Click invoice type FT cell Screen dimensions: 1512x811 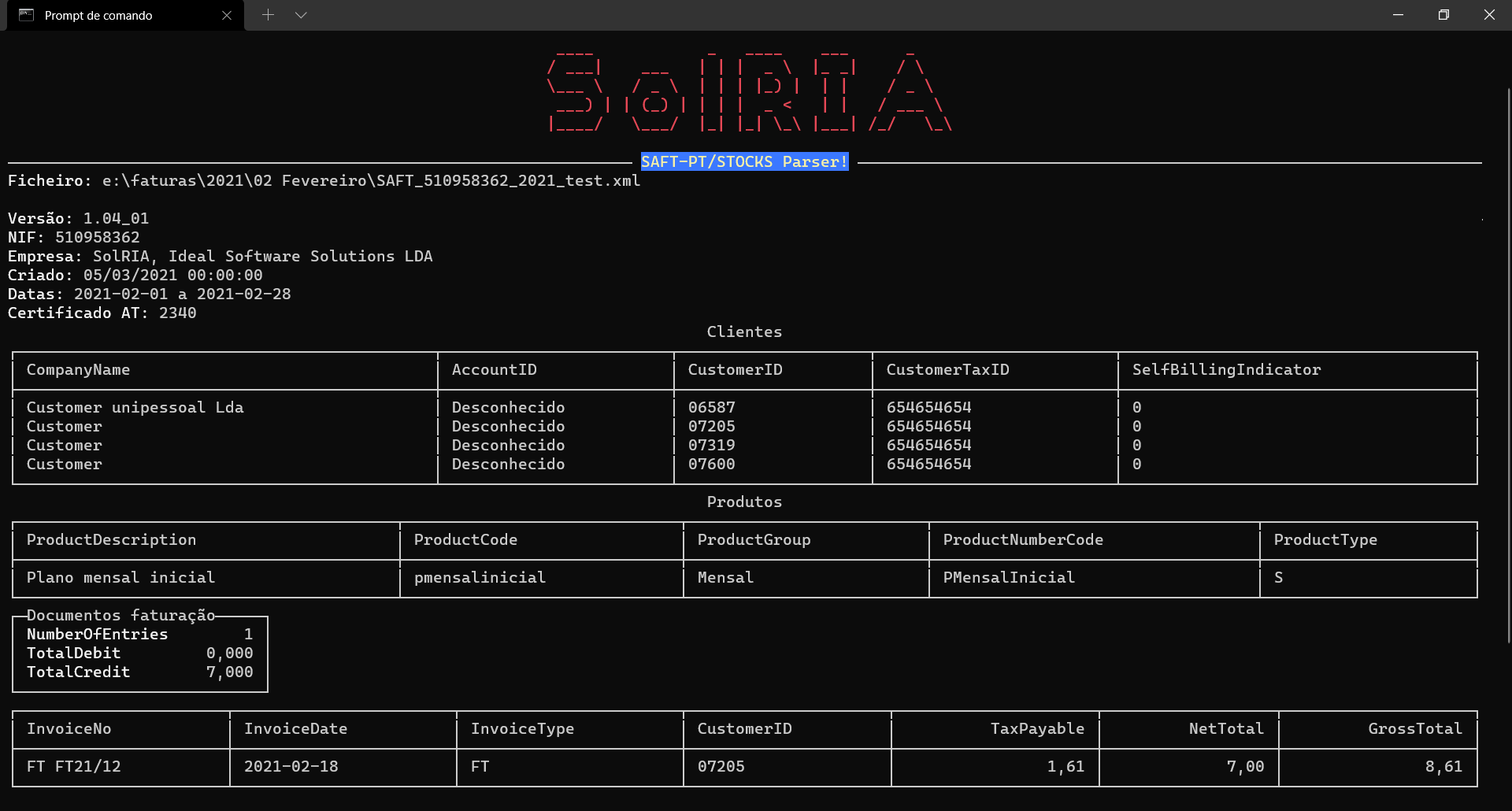point(480,766)
